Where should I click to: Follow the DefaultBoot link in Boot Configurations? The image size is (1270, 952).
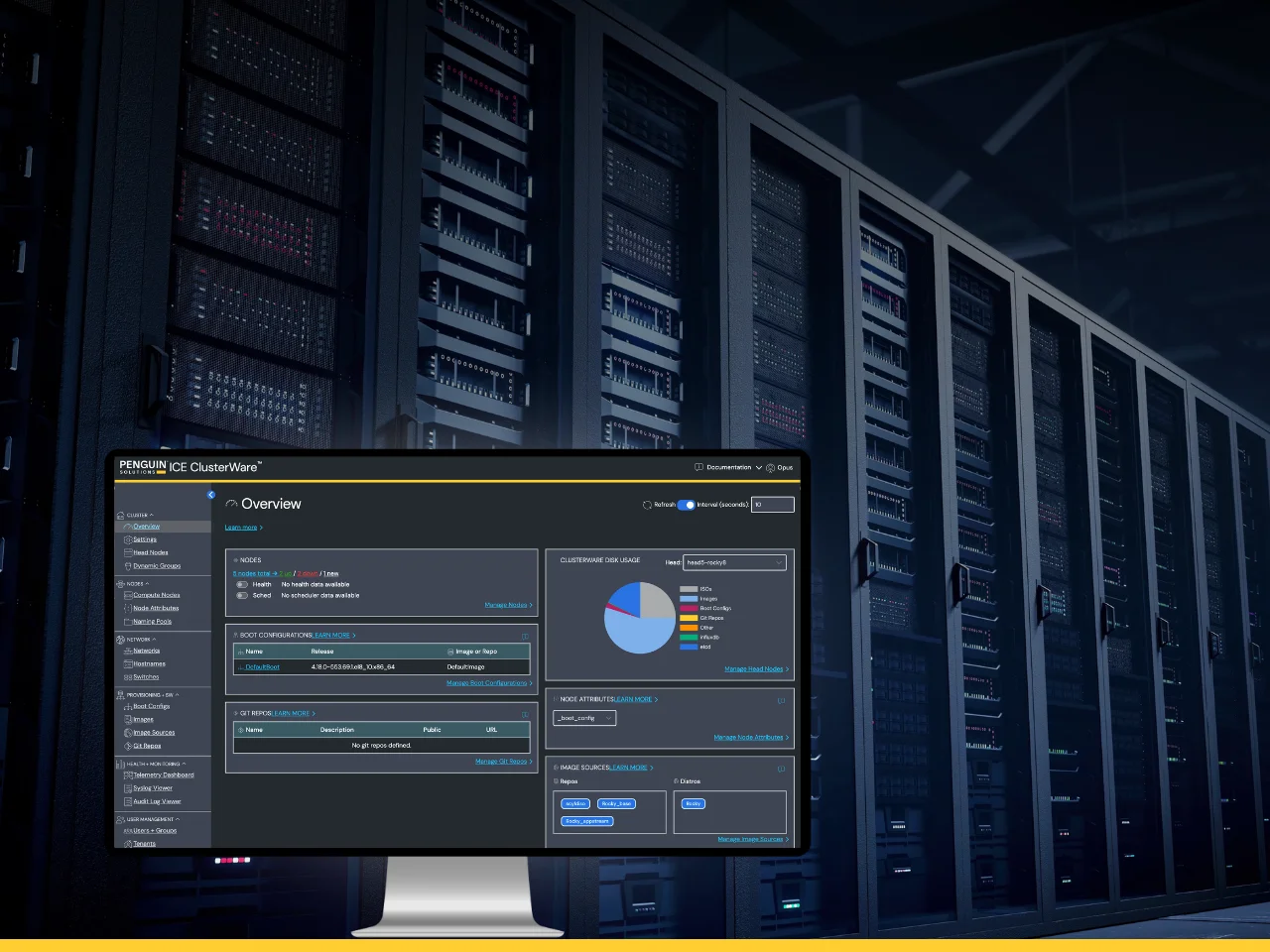click(262, 666)
